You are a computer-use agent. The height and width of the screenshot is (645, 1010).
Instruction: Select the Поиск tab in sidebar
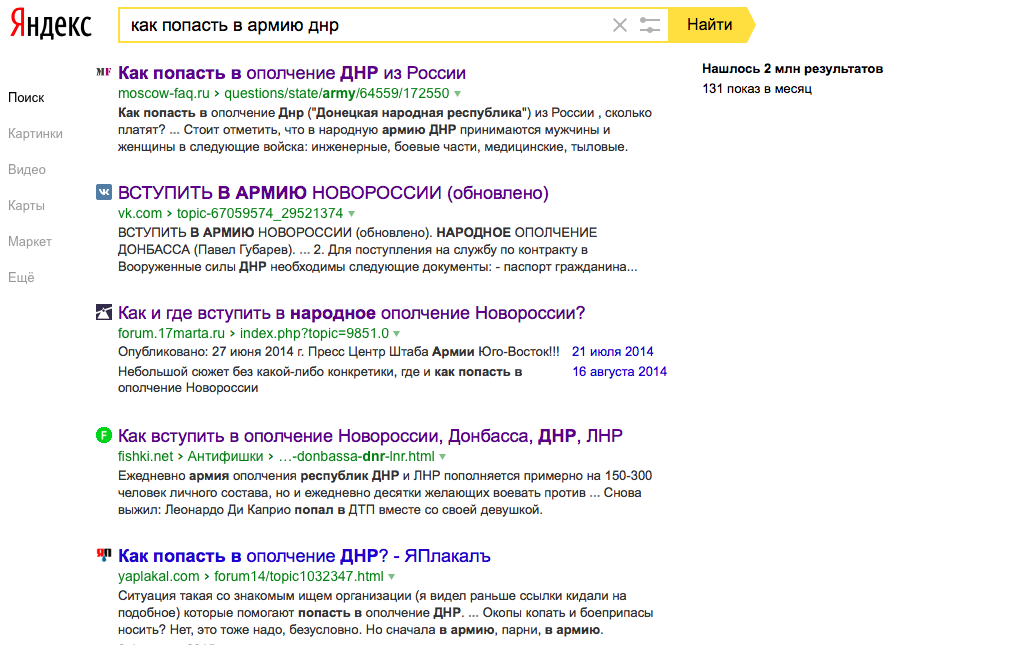(26, 97)
